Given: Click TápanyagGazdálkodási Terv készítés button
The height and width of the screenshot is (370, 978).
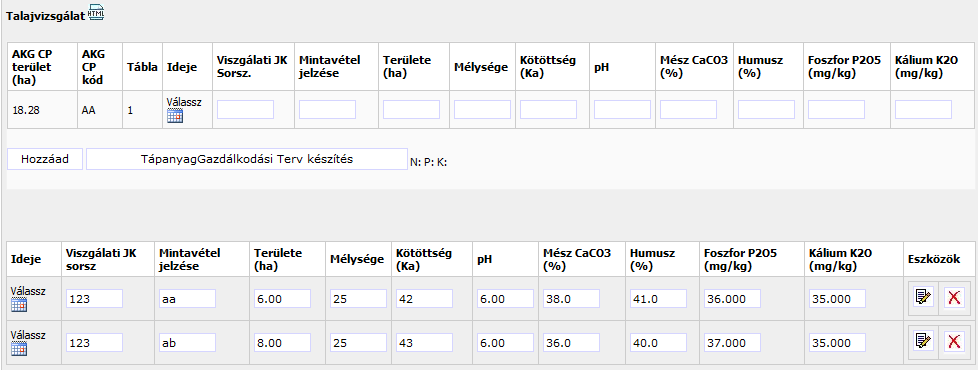Looking at the screenshot, I should click(x=247, y=159).
